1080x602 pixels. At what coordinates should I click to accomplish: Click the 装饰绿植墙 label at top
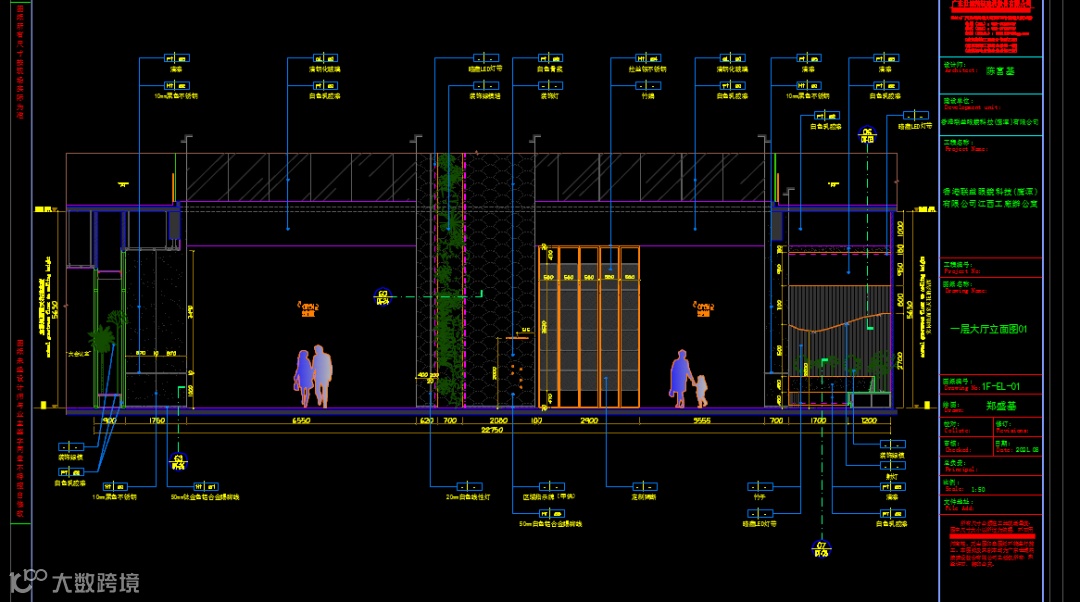[x=485, y=96]
